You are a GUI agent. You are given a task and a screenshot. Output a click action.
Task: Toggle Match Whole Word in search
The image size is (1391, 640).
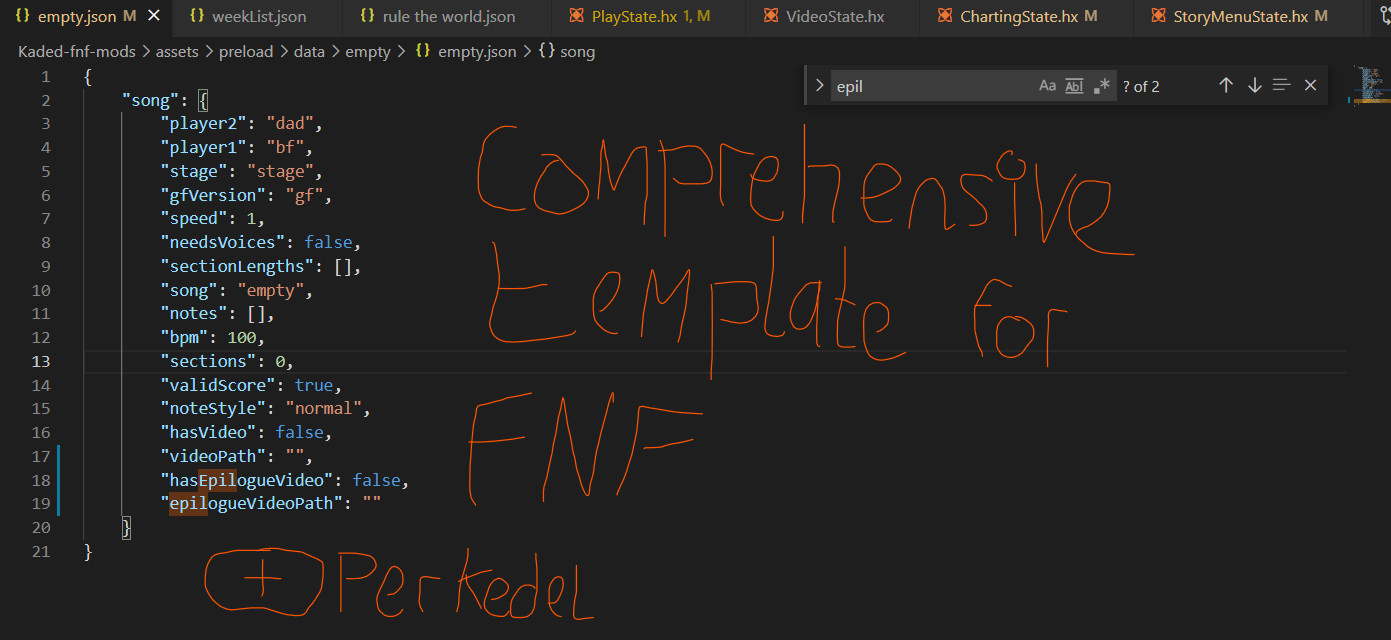(1073, 86)
